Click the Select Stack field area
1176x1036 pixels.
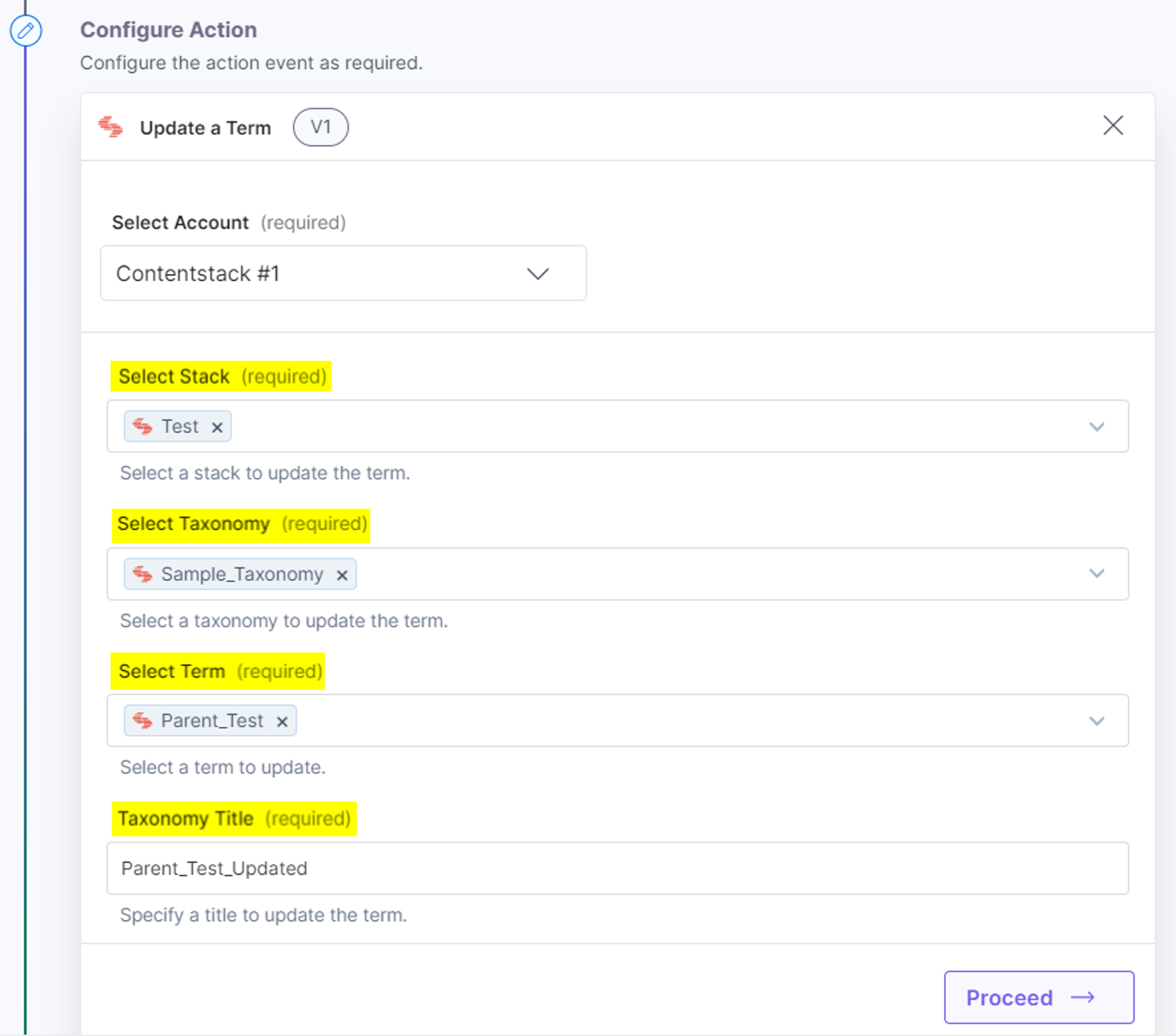click(617, 426)
